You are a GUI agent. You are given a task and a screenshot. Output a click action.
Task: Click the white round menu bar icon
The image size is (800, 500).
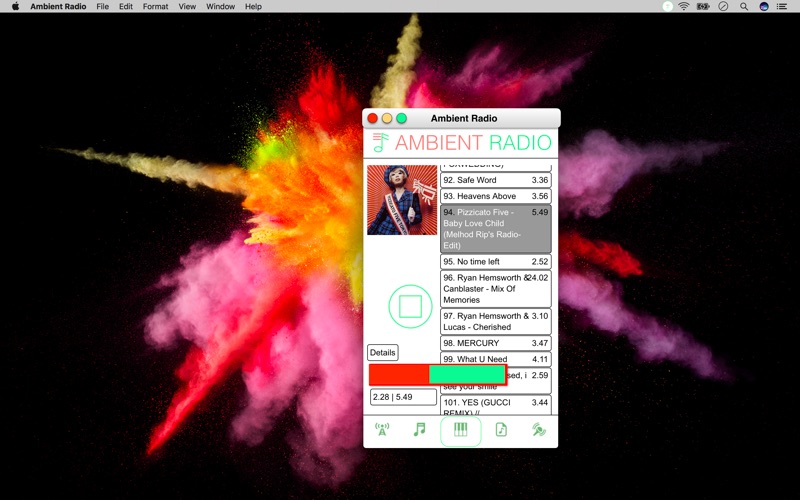point(667,6)
